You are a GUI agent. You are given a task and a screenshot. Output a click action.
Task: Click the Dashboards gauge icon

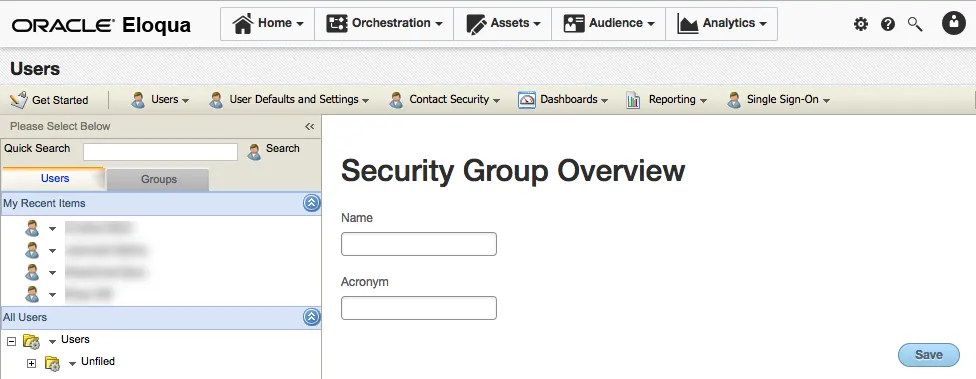527,100
